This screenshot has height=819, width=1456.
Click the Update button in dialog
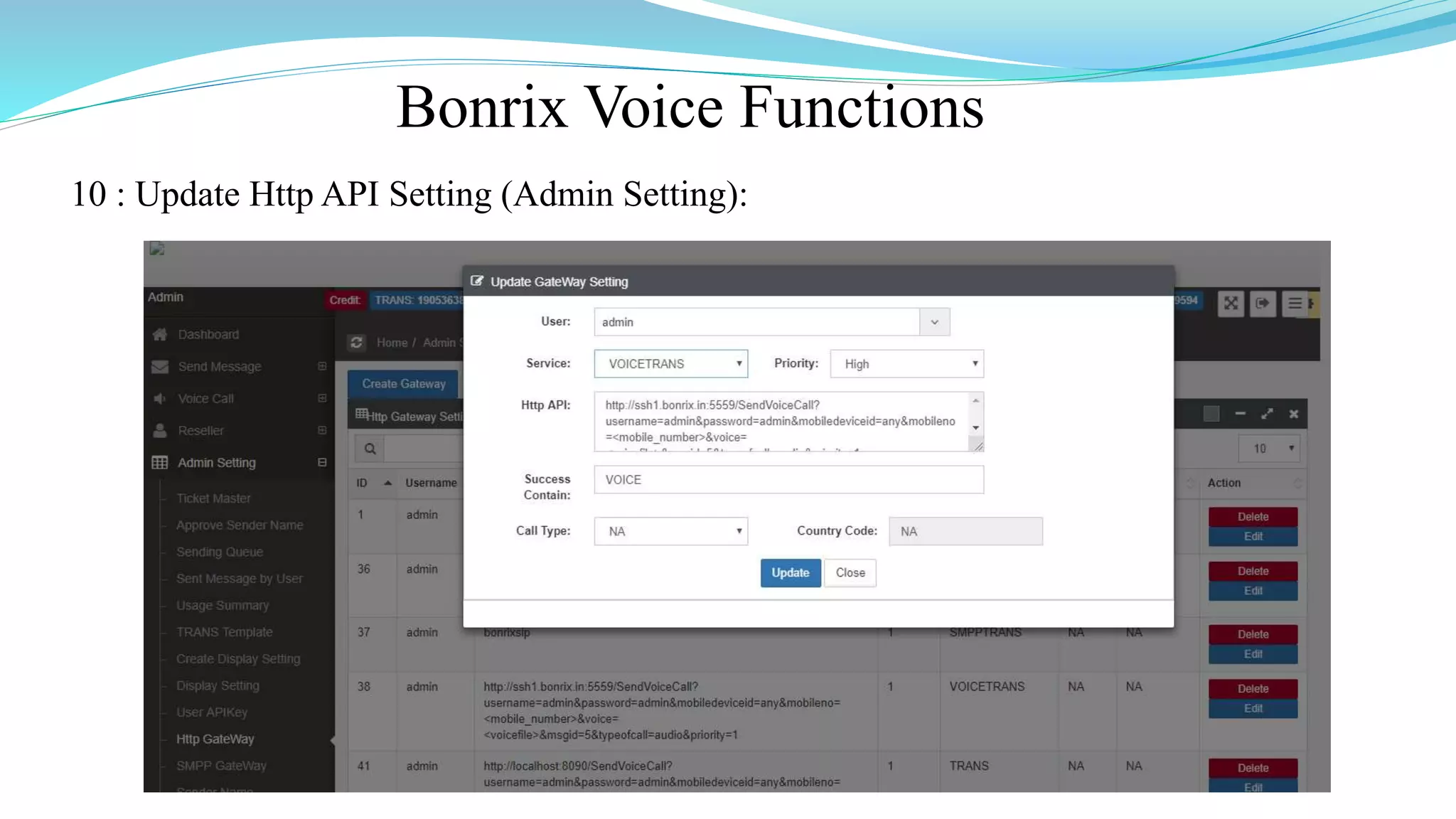(791, 573)
